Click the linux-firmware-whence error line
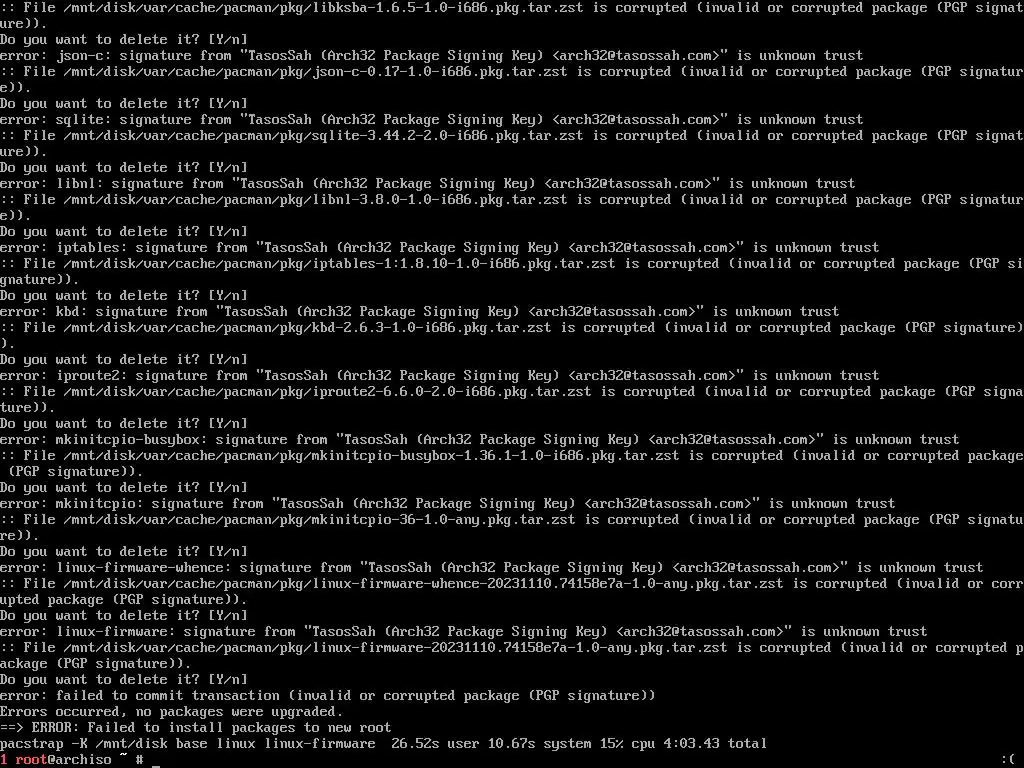This screenshot has height=768, width=1024. click(x=492, y=568)
